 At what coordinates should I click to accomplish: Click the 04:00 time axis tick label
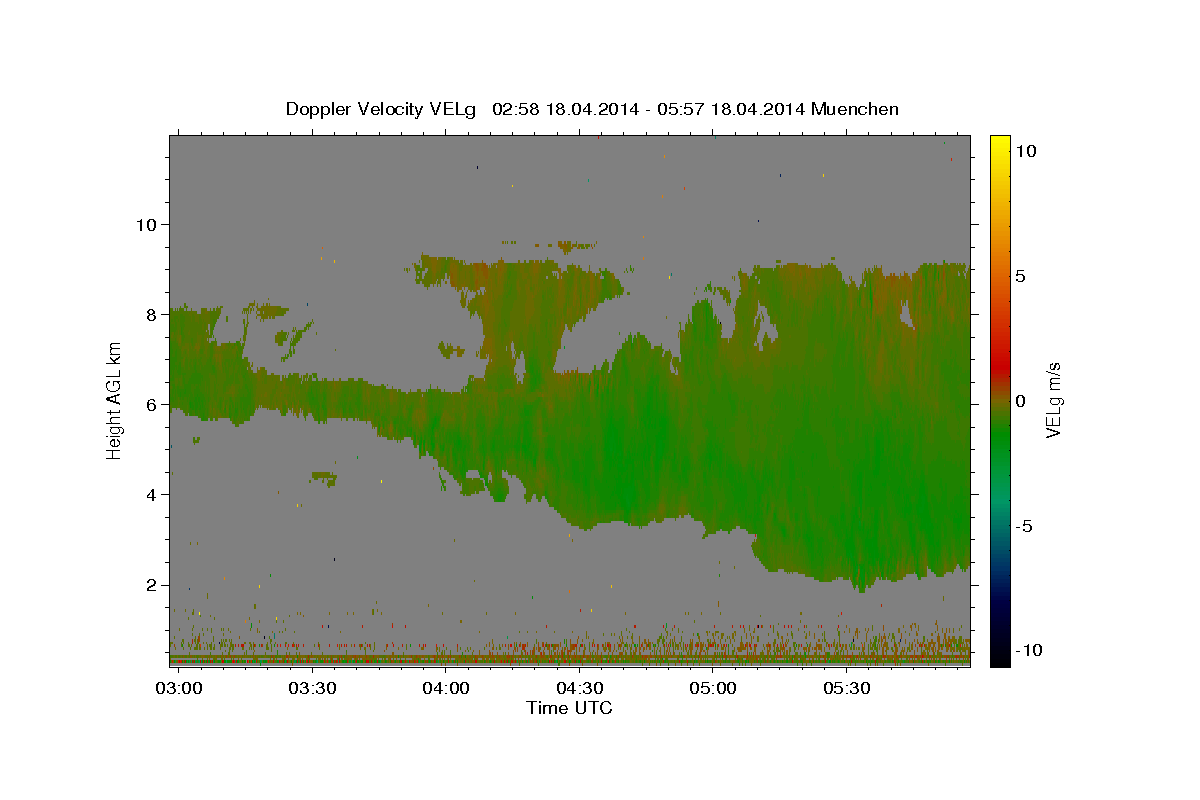pos(446,689)
